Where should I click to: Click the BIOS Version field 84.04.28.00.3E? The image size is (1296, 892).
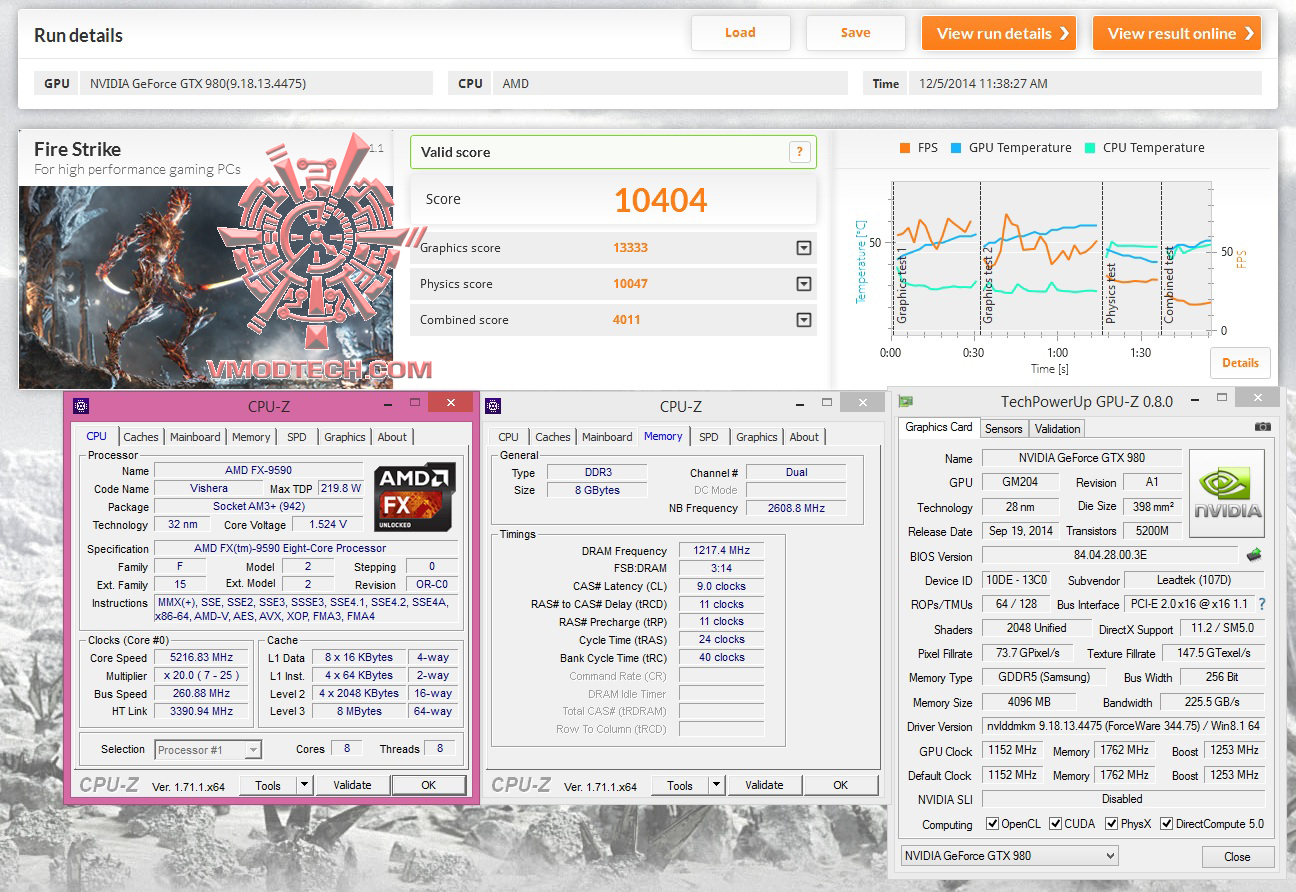[1110, 556]
